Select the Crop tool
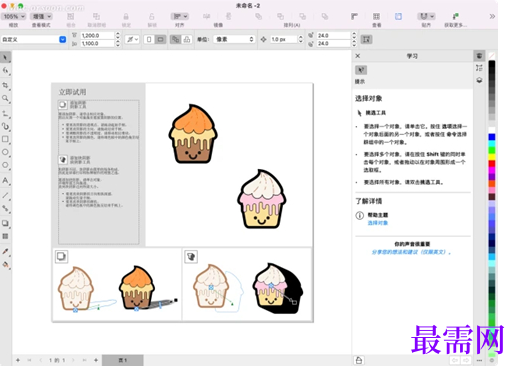This screenshot has width=523, height=371. click(5, 85)
